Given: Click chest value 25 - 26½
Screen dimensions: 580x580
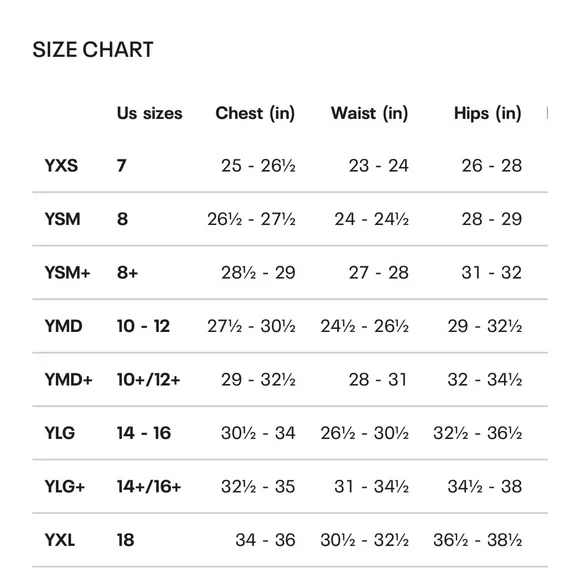Looking at the screenshot, I should coord(258,165).
